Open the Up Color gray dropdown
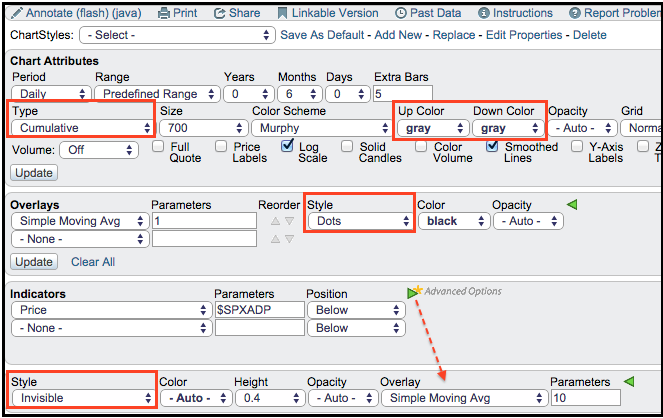This screenshot has width=663, height=418. pyautogui.click(x=432, y=128)
